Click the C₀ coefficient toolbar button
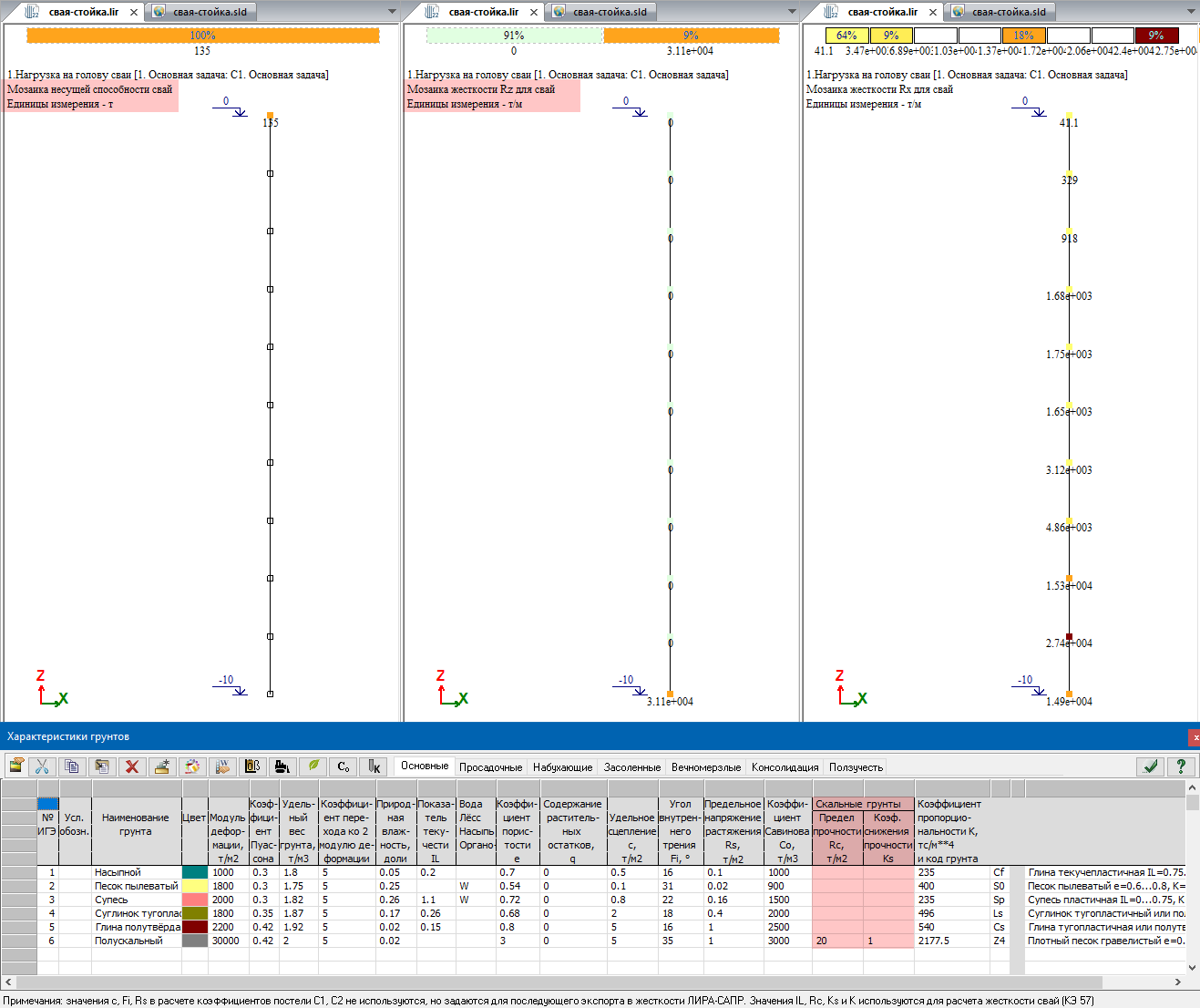This screenshot has height=1008, width=1200. coord(343,766)
